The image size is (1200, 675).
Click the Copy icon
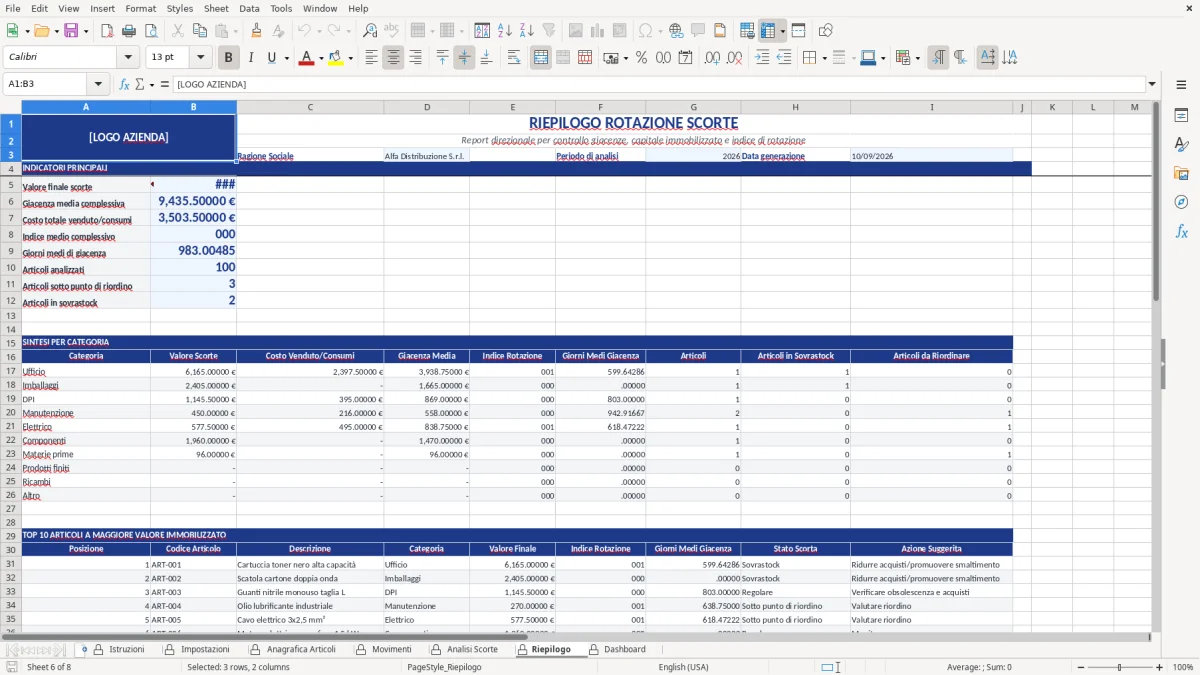click(199, 31)
